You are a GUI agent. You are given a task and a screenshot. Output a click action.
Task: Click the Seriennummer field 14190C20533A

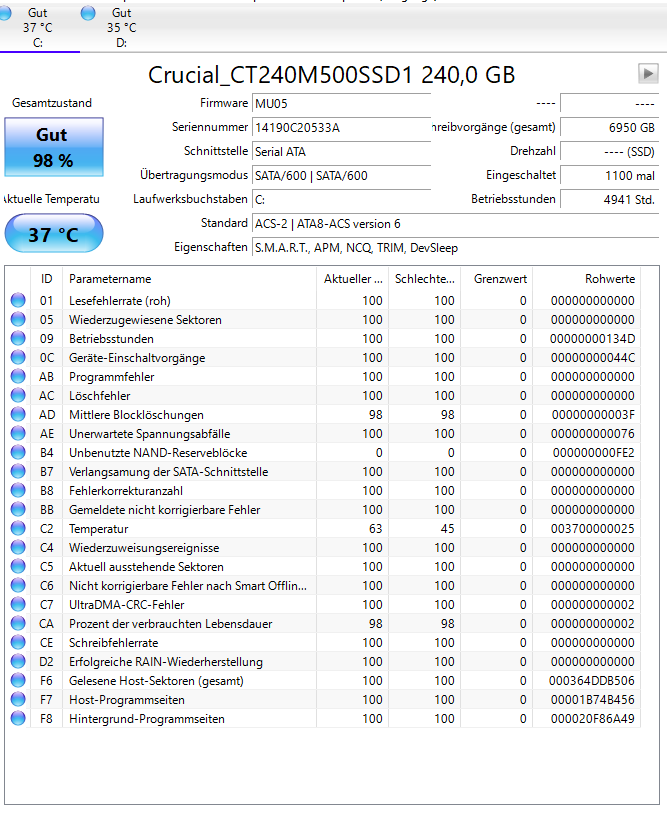tap(341, 128)
